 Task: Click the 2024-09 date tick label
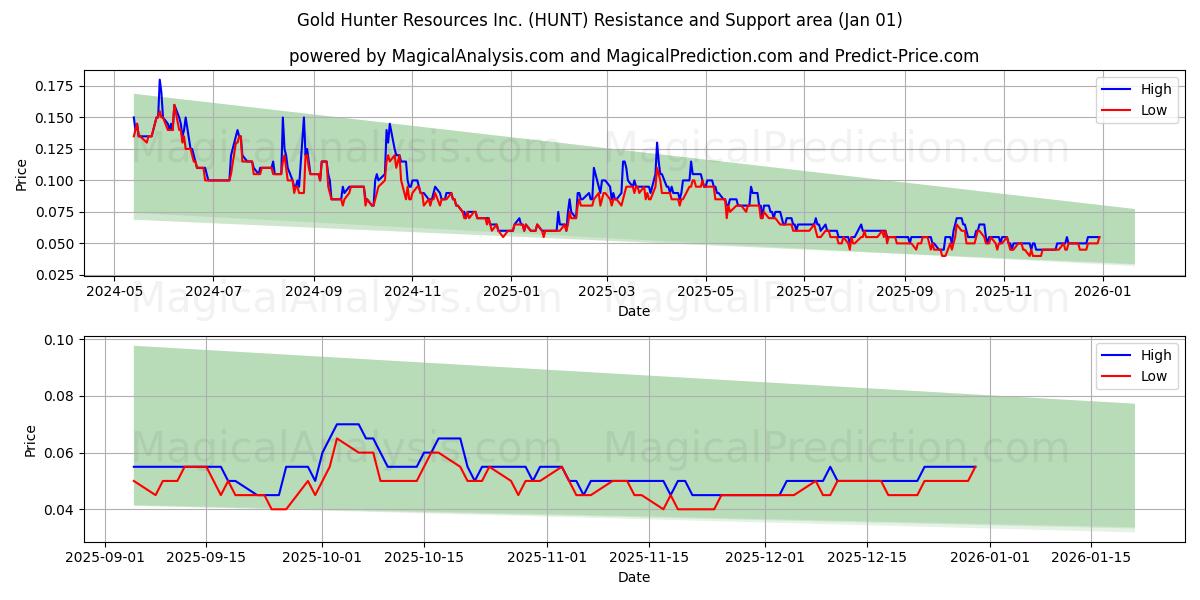(x=313, y=291)
